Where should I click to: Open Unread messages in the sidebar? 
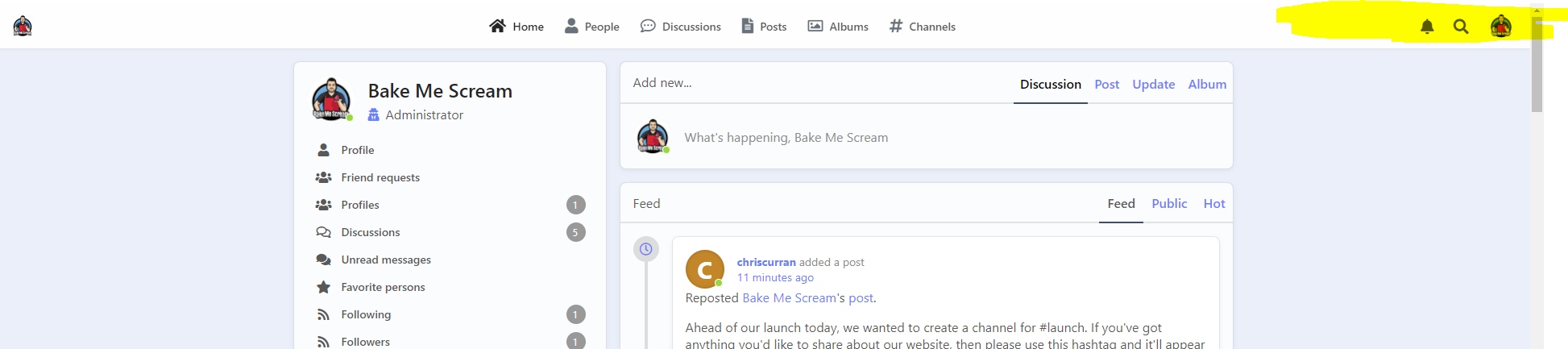(385, 260)
